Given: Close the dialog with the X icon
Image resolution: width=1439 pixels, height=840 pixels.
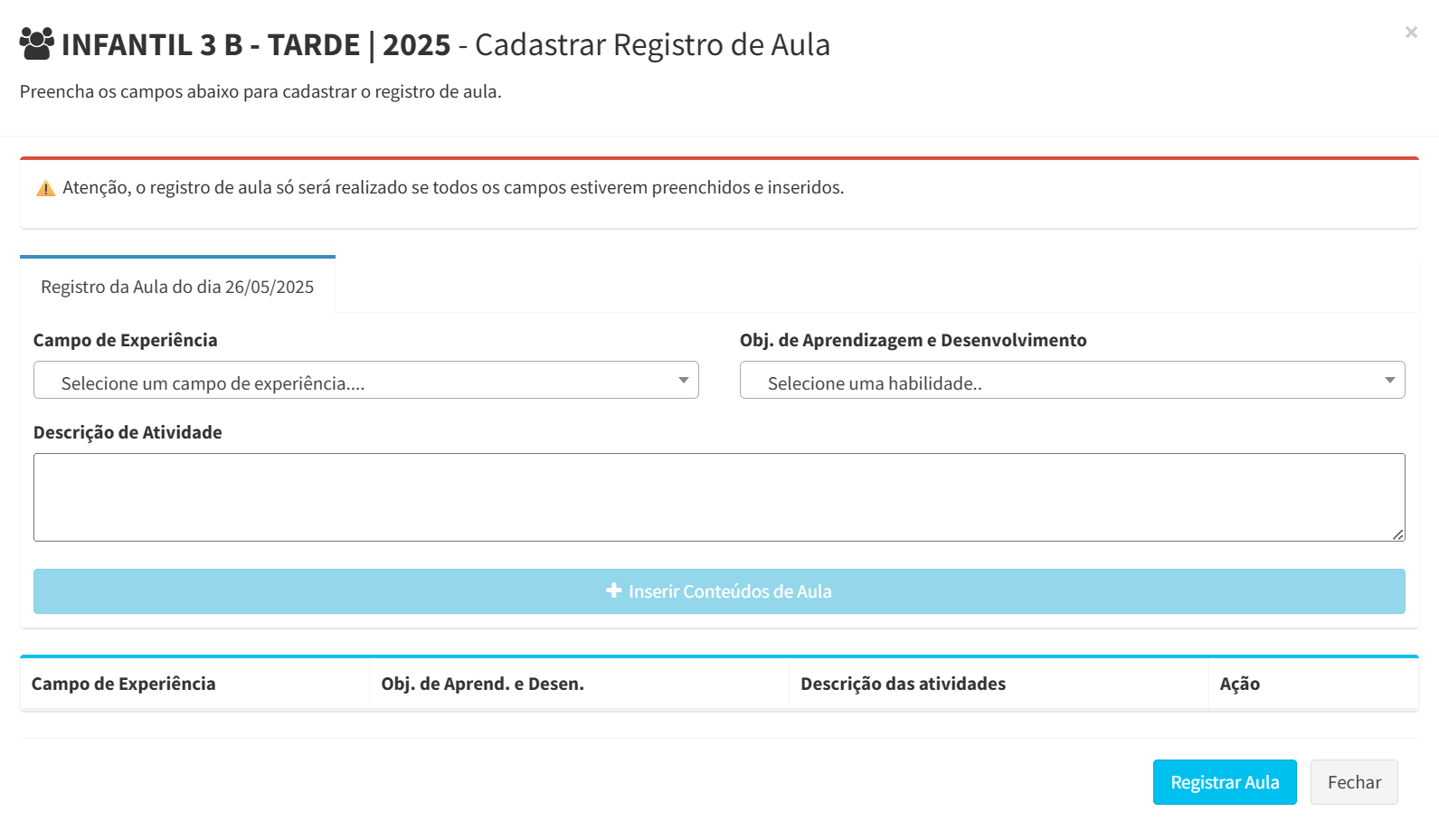Looking at the screenshot, I should (1411, 33).
